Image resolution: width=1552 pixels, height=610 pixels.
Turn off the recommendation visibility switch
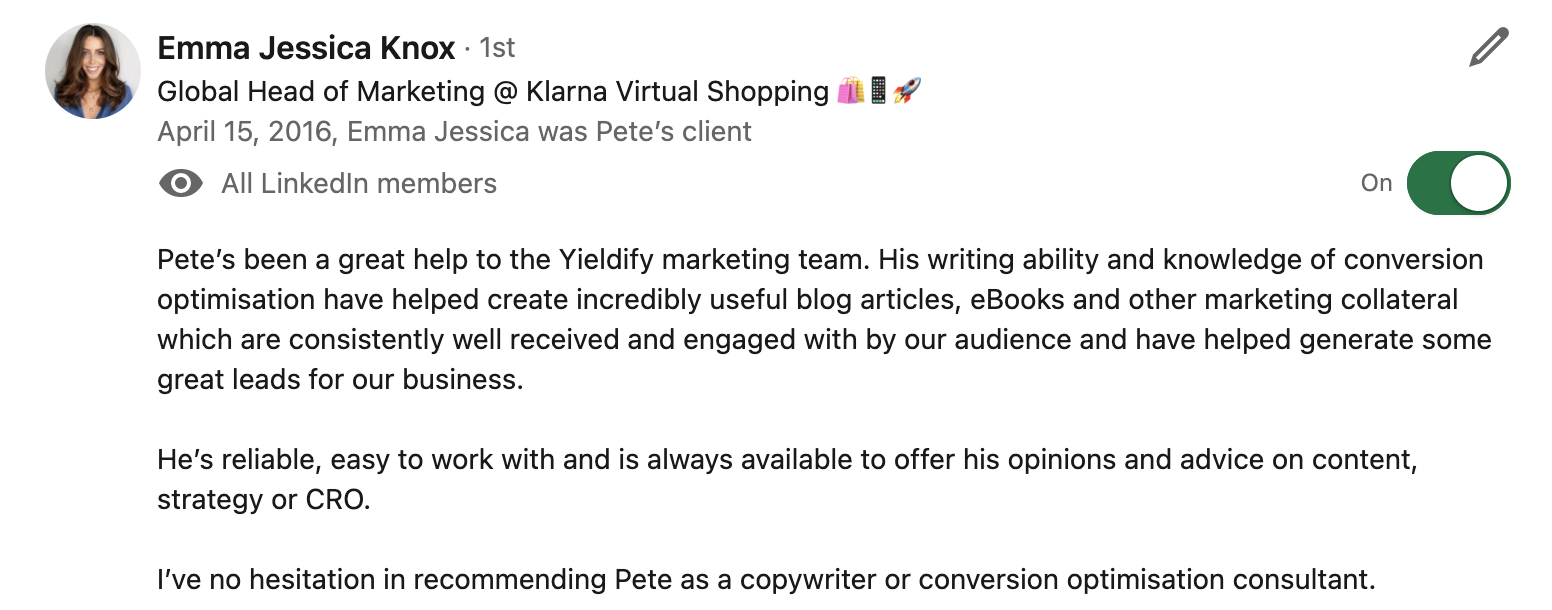coord(1458,183)
